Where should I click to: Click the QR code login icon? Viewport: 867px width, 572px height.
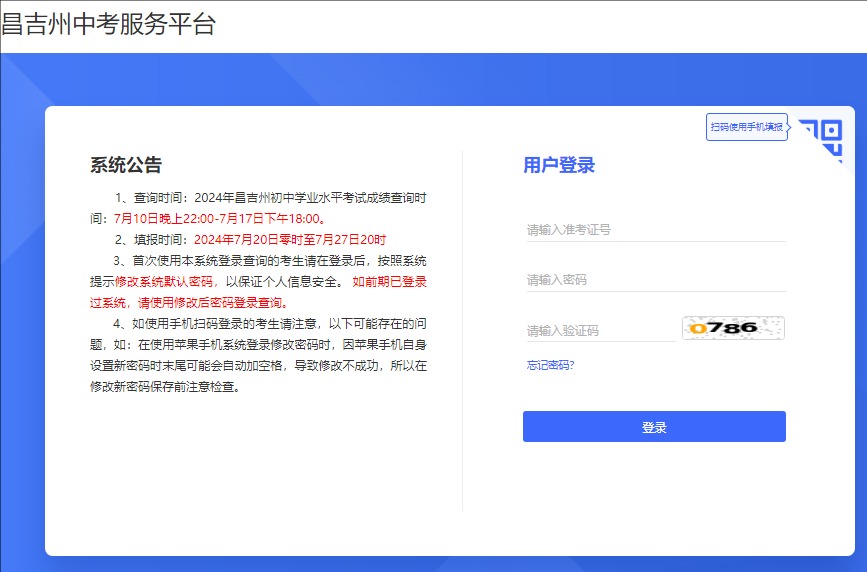tap(822, 136)
